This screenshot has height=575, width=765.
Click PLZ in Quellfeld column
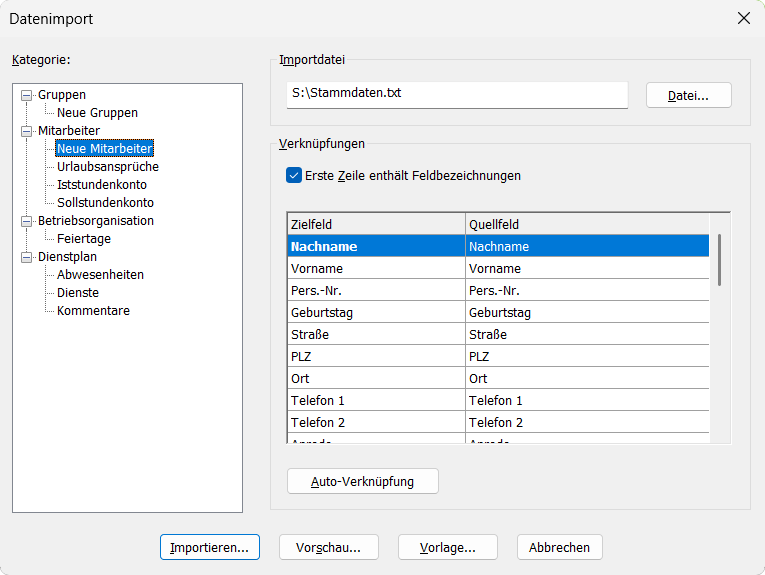point(587,356)
